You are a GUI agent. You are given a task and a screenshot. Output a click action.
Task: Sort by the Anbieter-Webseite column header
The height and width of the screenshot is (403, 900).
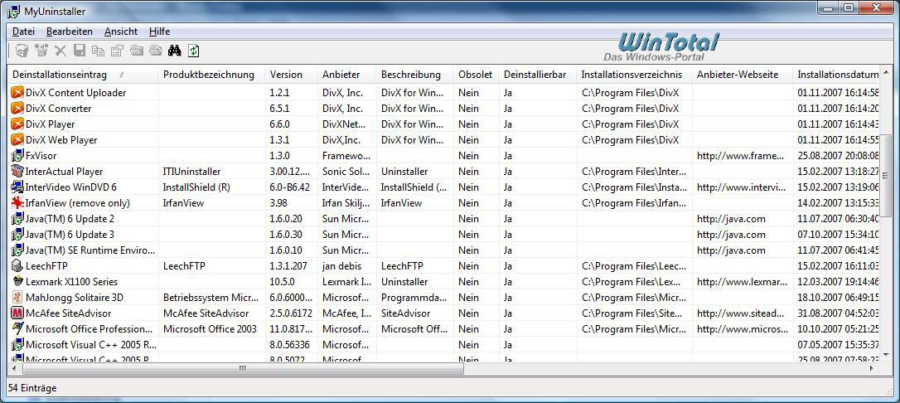(743, 75)
